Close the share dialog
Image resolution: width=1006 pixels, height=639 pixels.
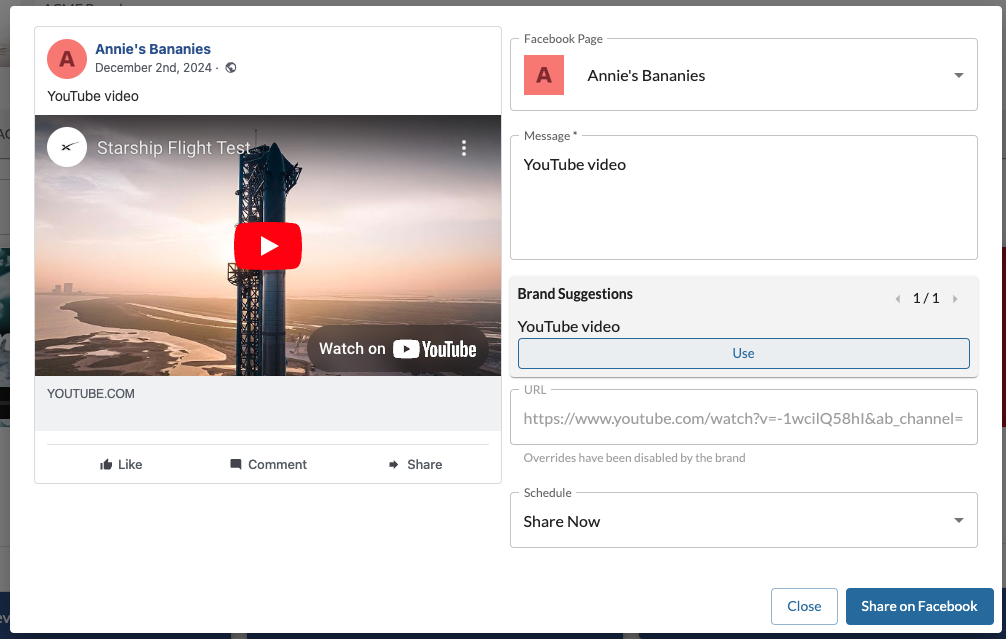click(x=804, y=606)
